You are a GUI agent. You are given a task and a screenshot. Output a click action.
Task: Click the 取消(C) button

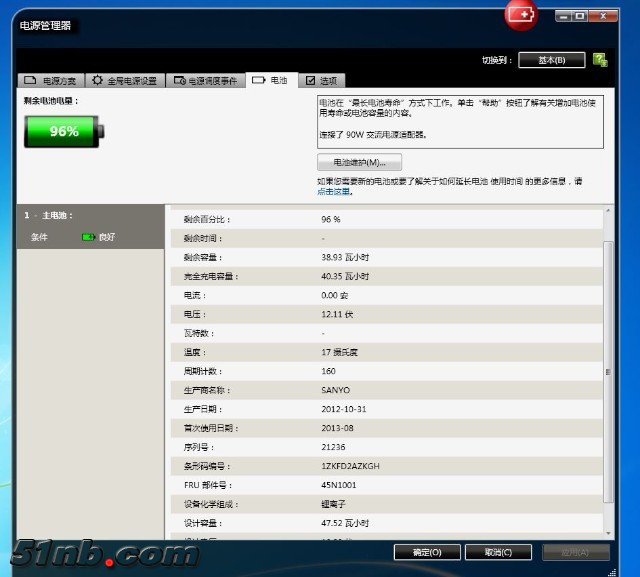point(498,552)
